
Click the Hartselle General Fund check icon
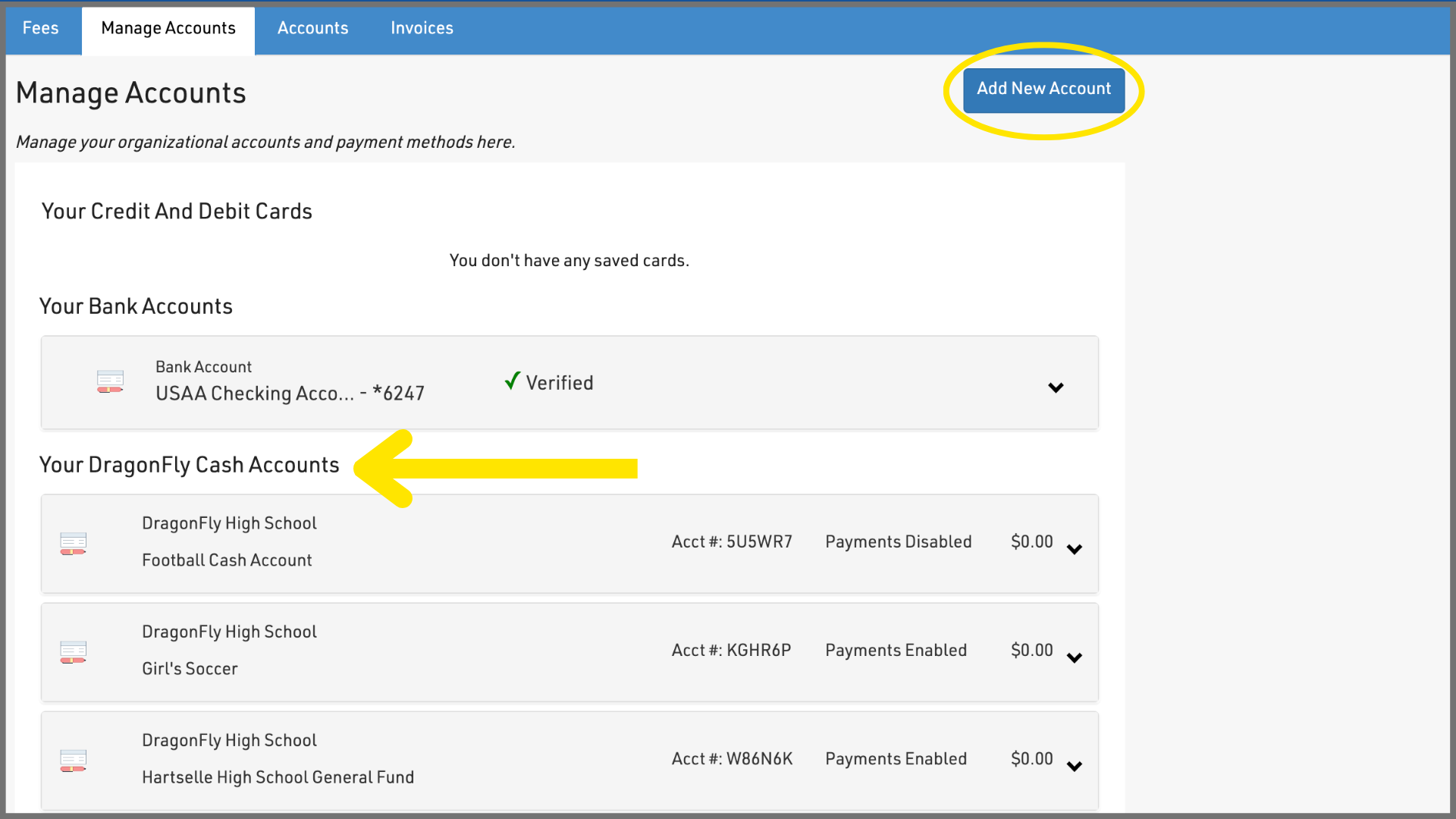click(x=74, y=760)
